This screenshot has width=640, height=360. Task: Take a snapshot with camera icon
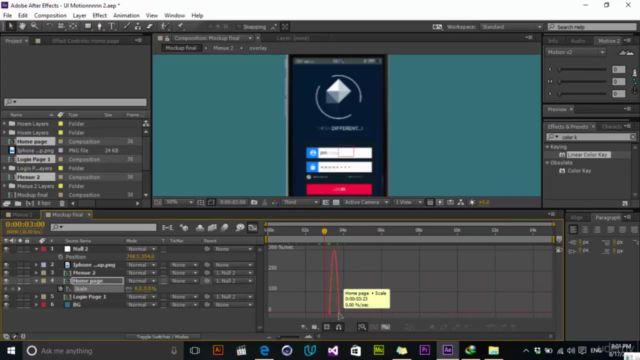pyautogui.click(x=254, y=202)
